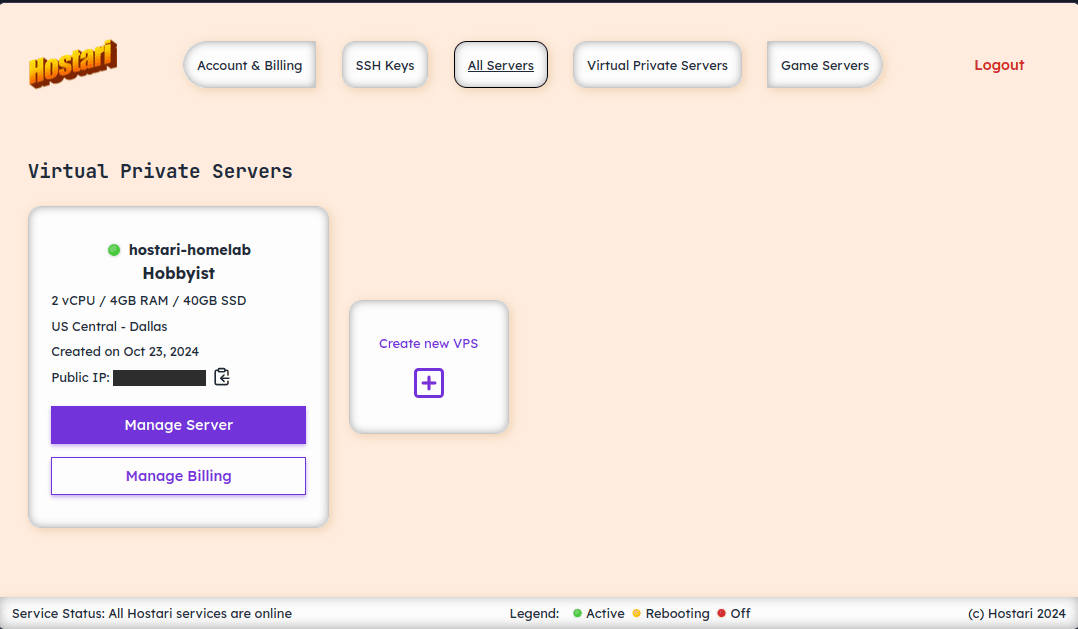Click the green status dot beside hostari-homelab

tap(114, 250)
